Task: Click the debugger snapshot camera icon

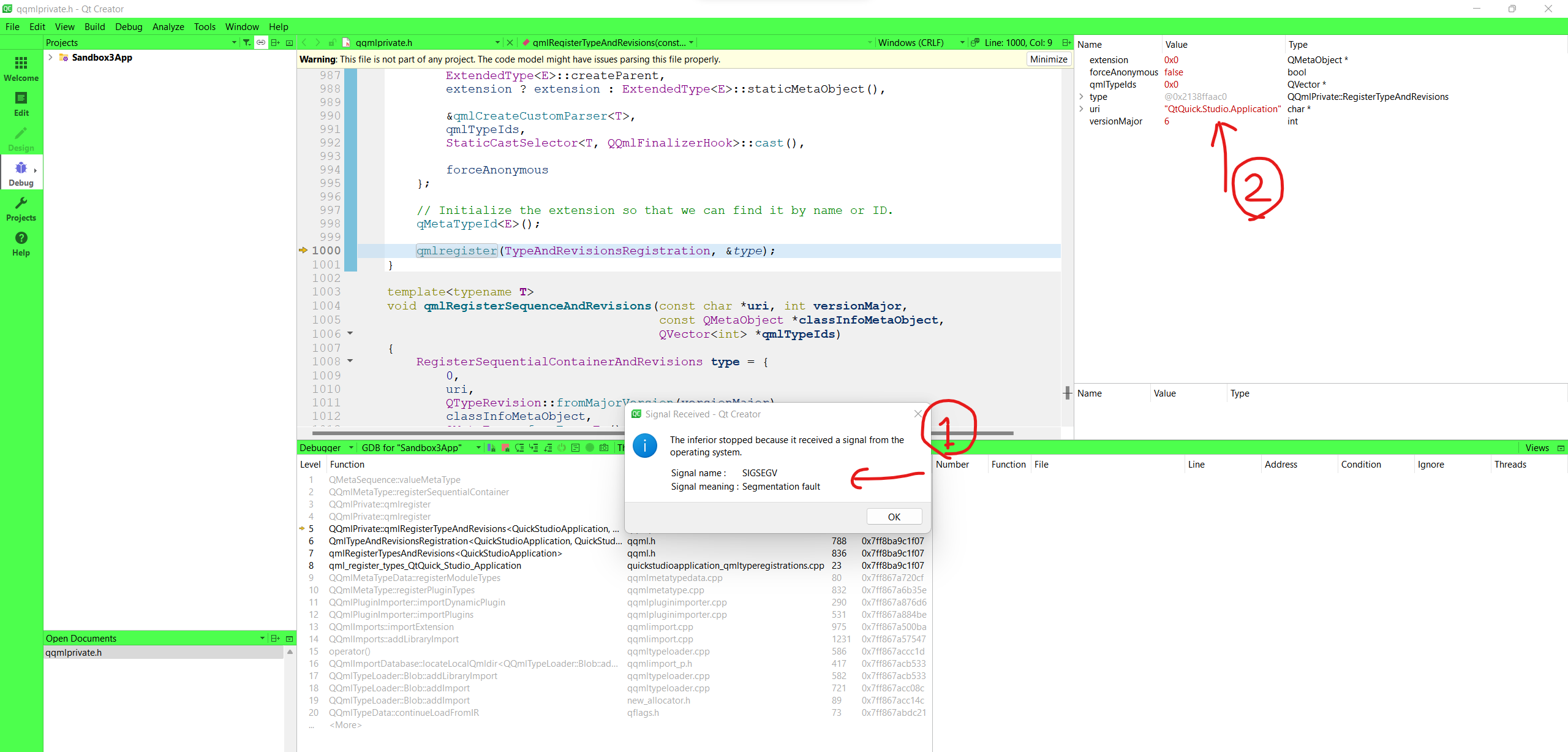Action: click(604, 448)
